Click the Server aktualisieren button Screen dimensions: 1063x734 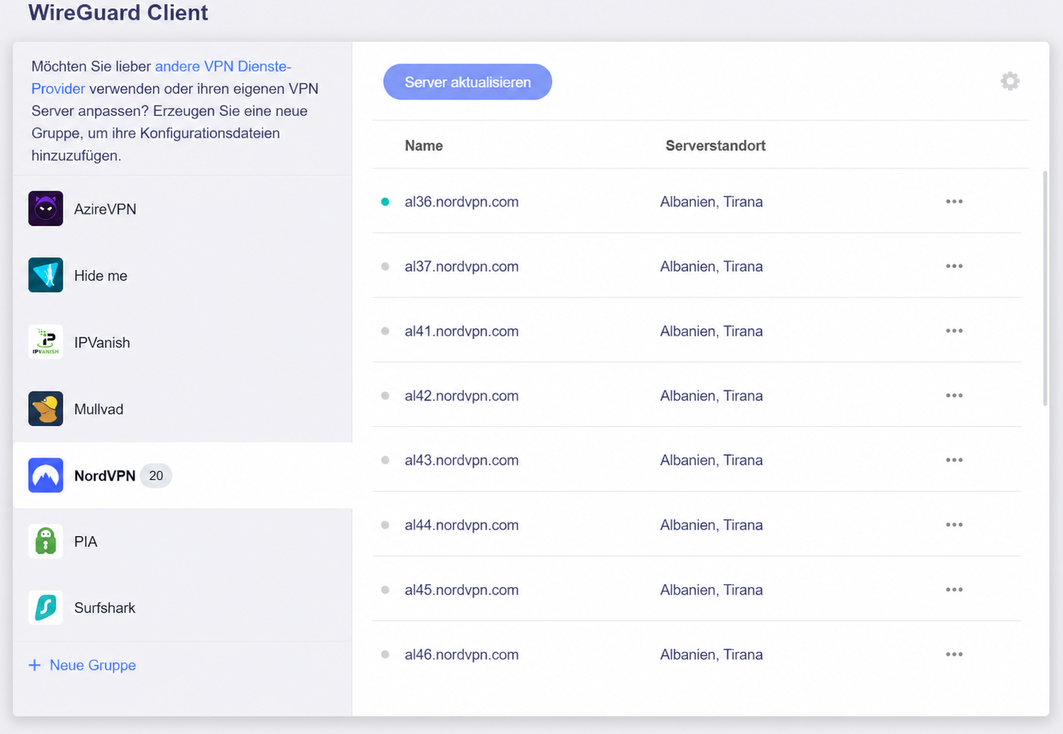tap(467, 82)
